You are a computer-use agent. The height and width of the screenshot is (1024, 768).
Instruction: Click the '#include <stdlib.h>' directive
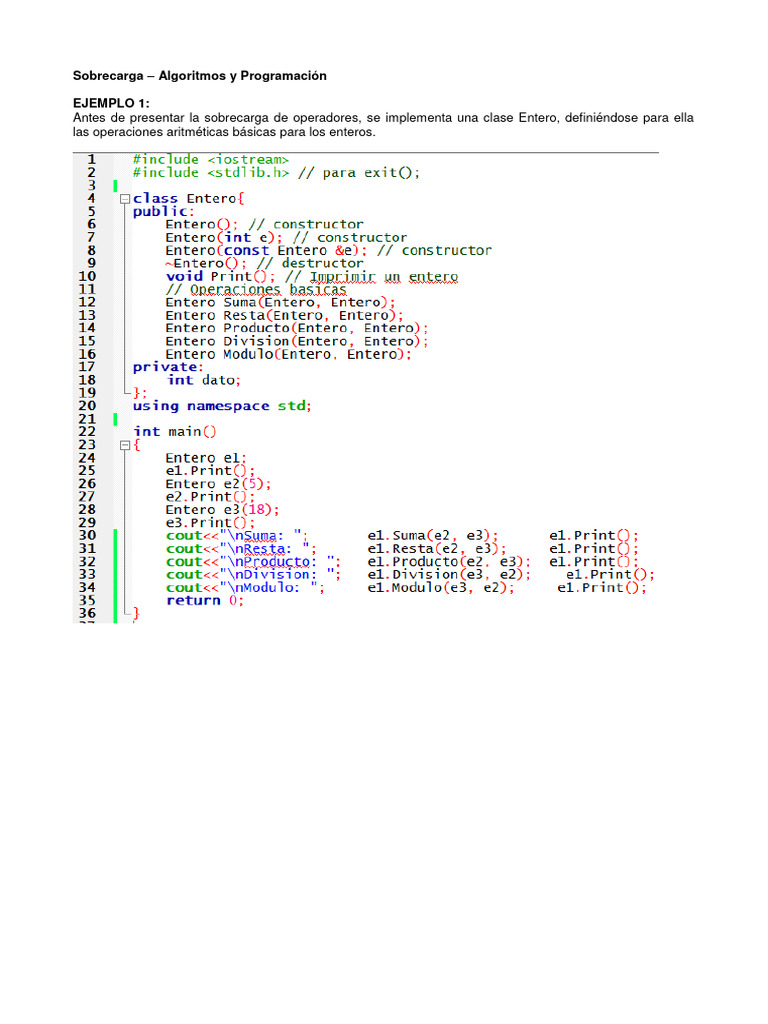point(211,172)
